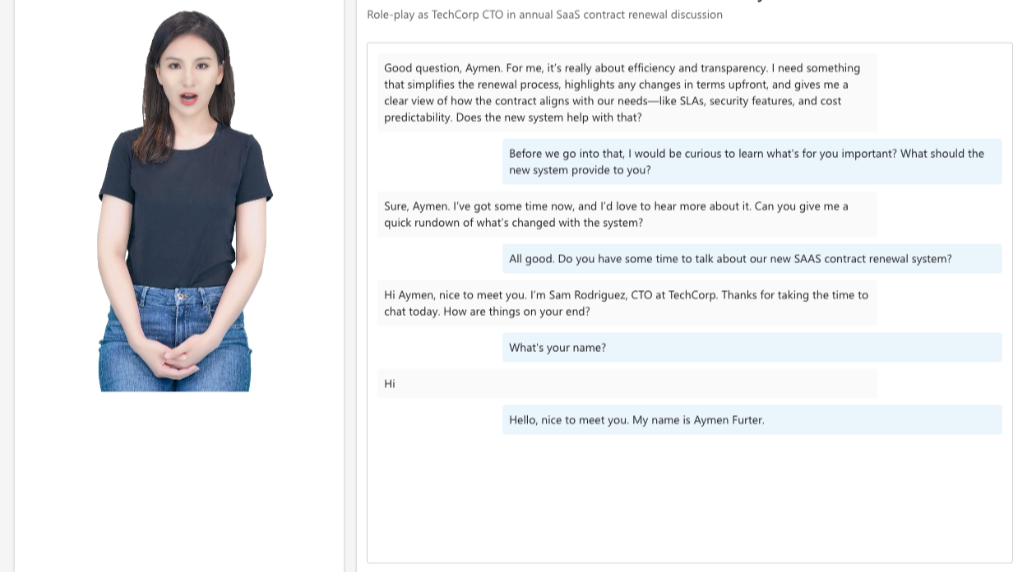Select the "Hello, nice to meet you" message
This screenshot has width=1017, height=572.
[750, 420]
